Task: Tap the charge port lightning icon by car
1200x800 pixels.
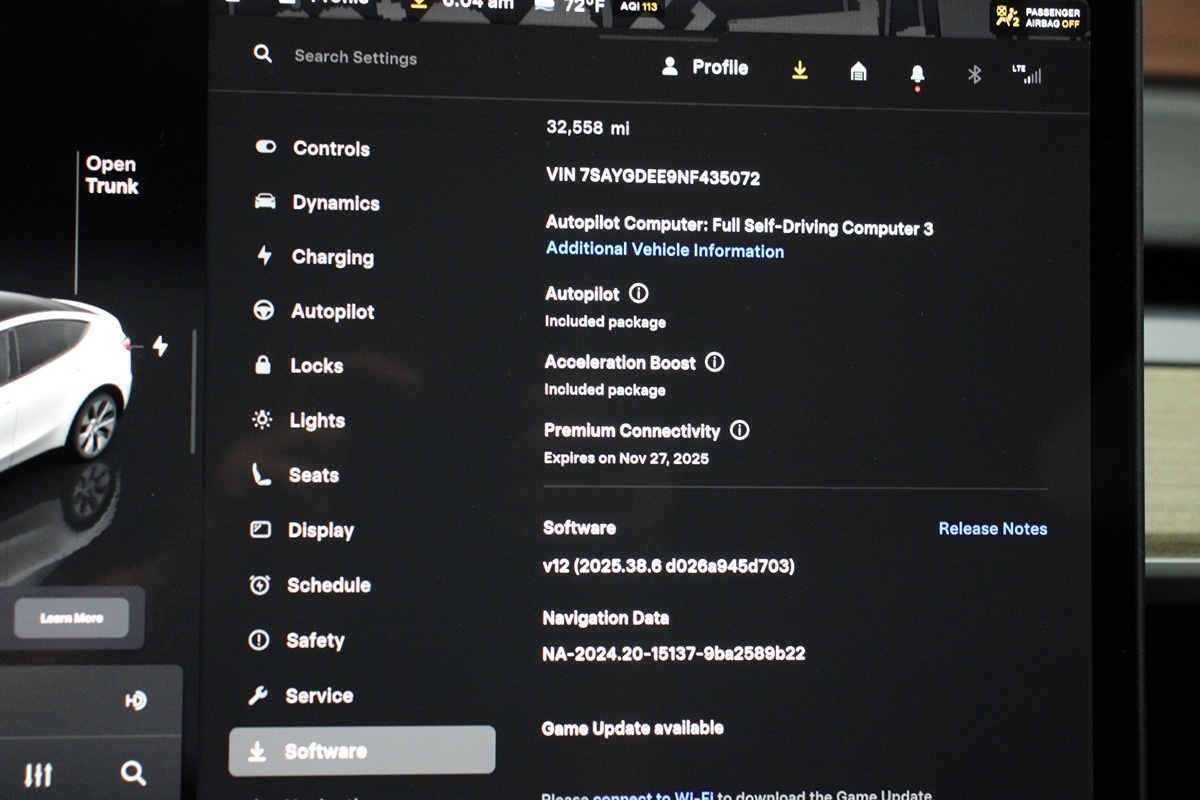Action: pos(160,347)
